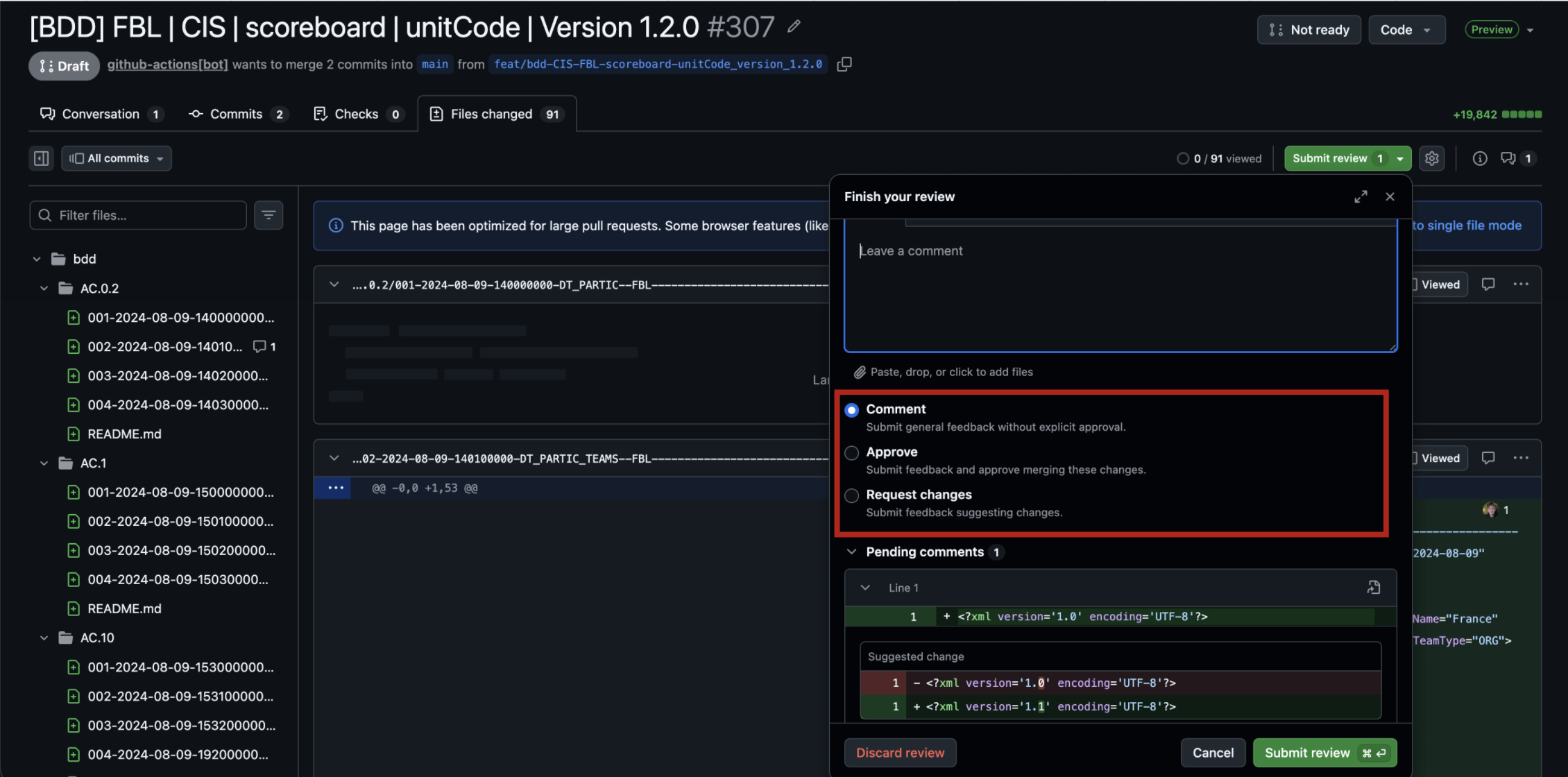The height and width of the screenshot is (777, 1568).
Task: Close the Finish your review dialog
Action: (x=1390, y=196)
